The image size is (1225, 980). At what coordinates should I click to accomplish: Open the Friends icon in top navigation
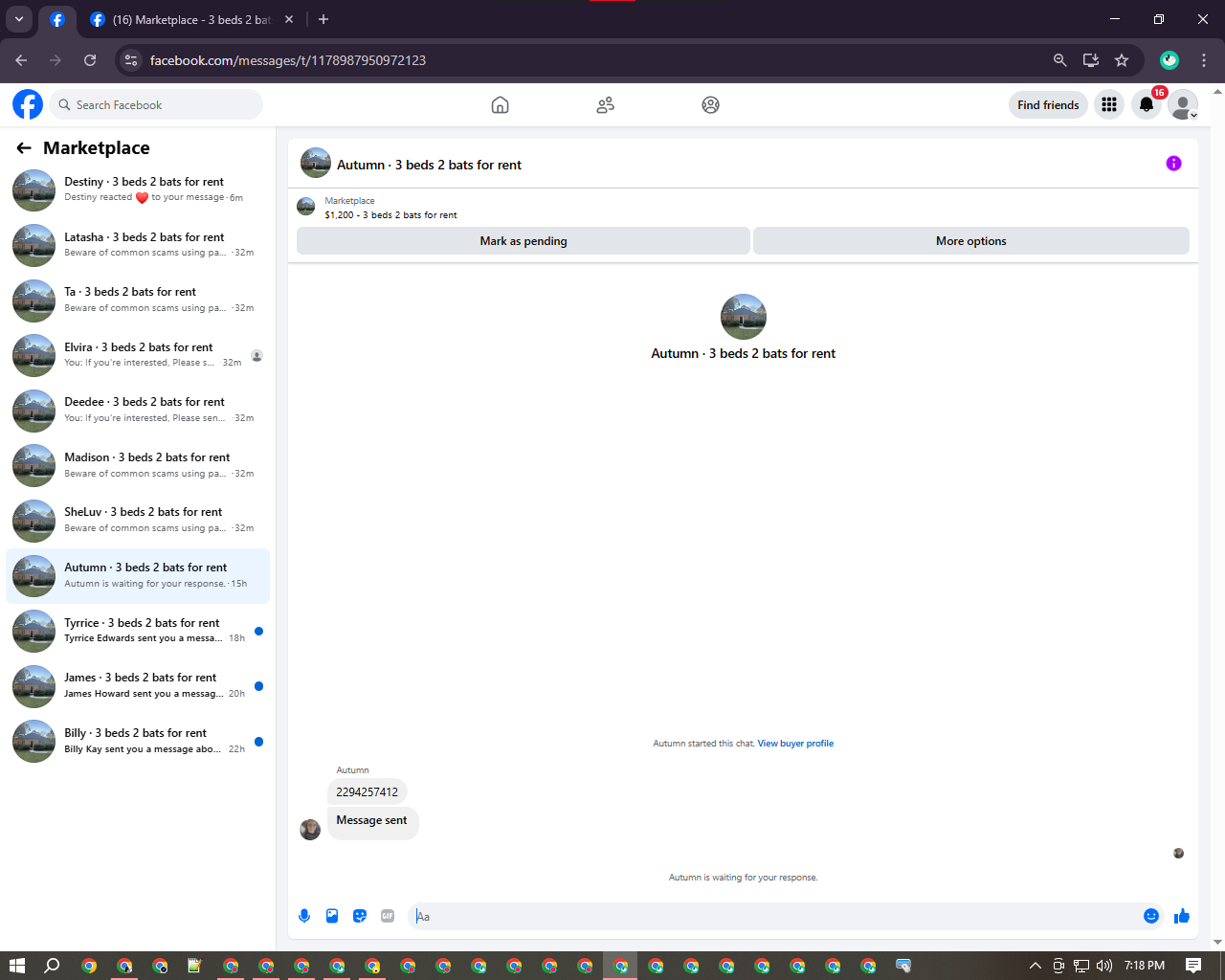click(605, 105)
